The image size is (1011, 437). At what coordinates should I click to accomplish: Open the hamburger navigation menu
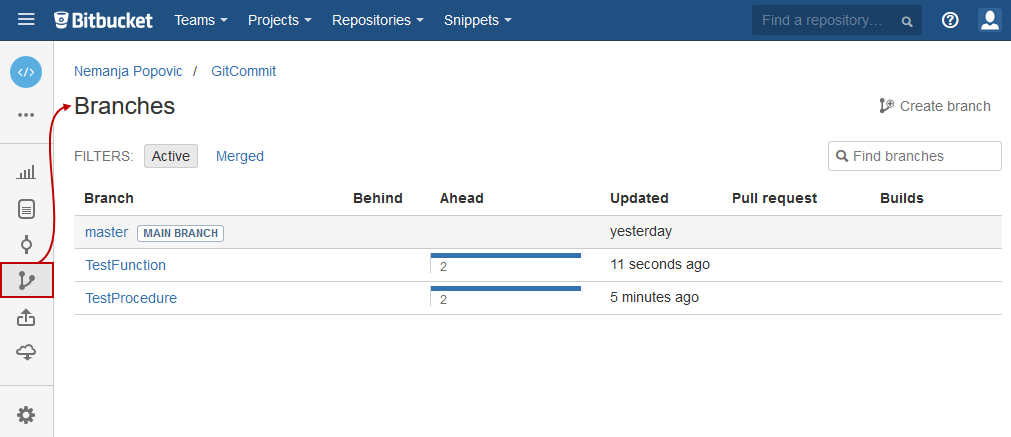point(26,20)
